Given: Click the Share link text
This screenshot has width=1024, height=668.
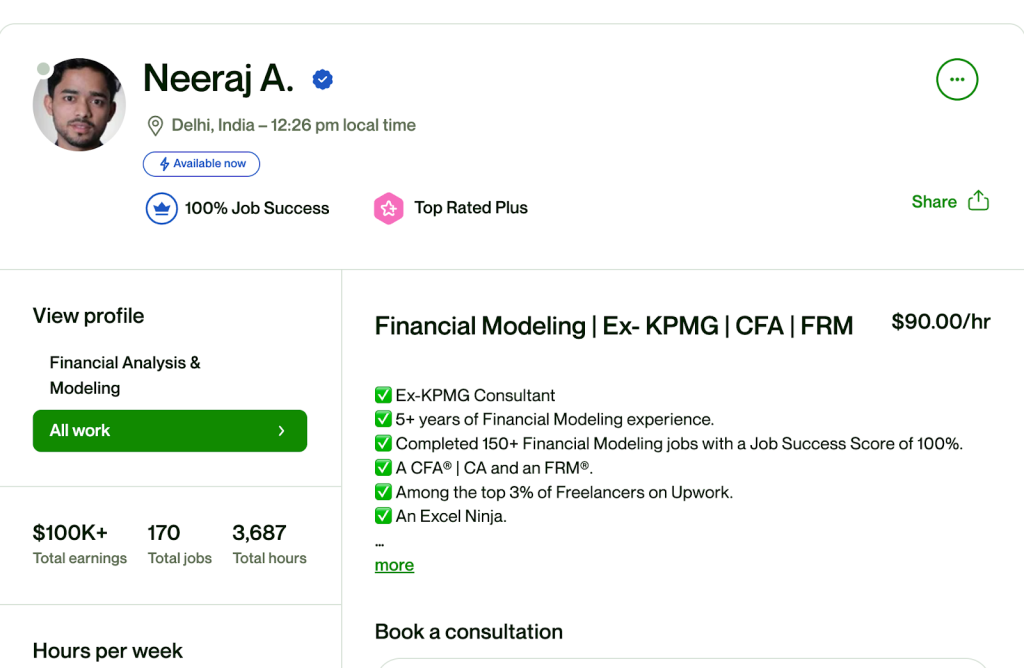Looking at the screenshot, I should click(x=934, y=202).
